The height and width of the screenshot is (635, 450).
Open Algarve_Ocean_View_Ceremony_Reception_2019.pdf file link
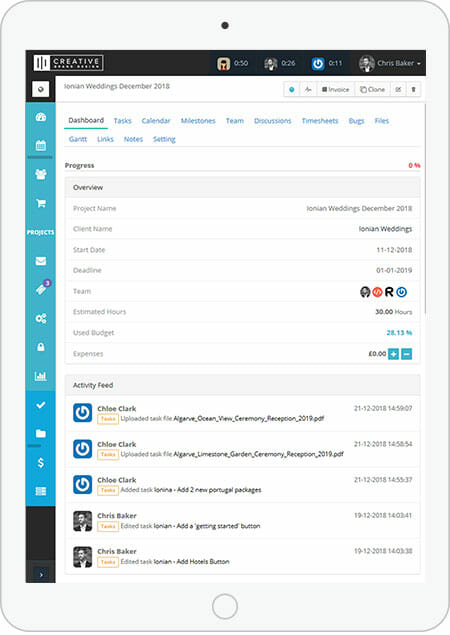(249, 418)
